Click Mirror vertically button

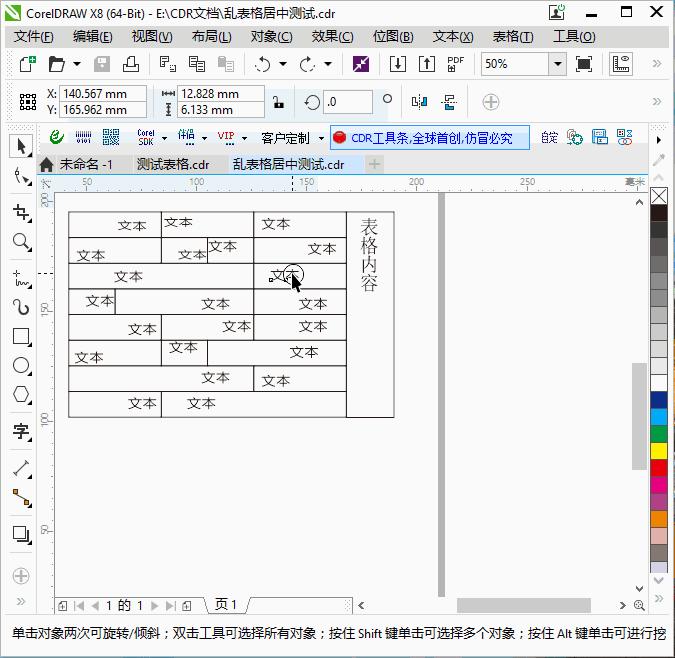click(x=449, y=102)
